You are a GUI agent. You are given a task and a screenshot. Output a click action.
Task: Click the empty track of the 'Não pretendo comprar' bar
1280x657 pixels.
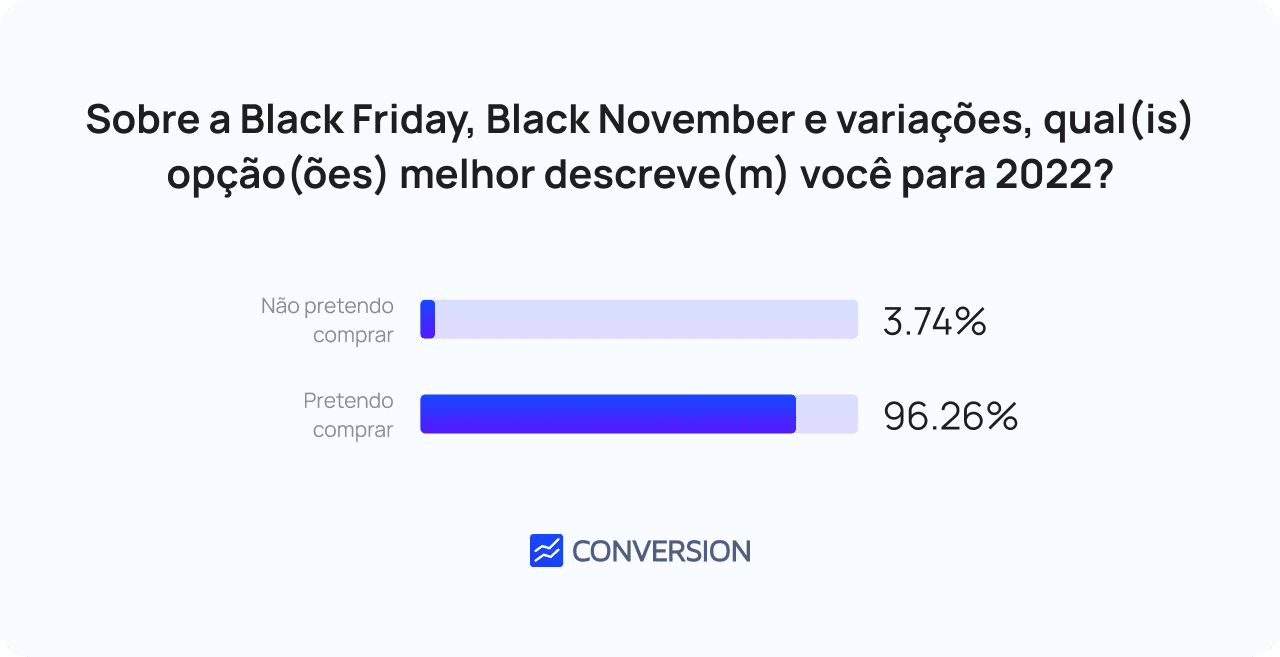646,319
